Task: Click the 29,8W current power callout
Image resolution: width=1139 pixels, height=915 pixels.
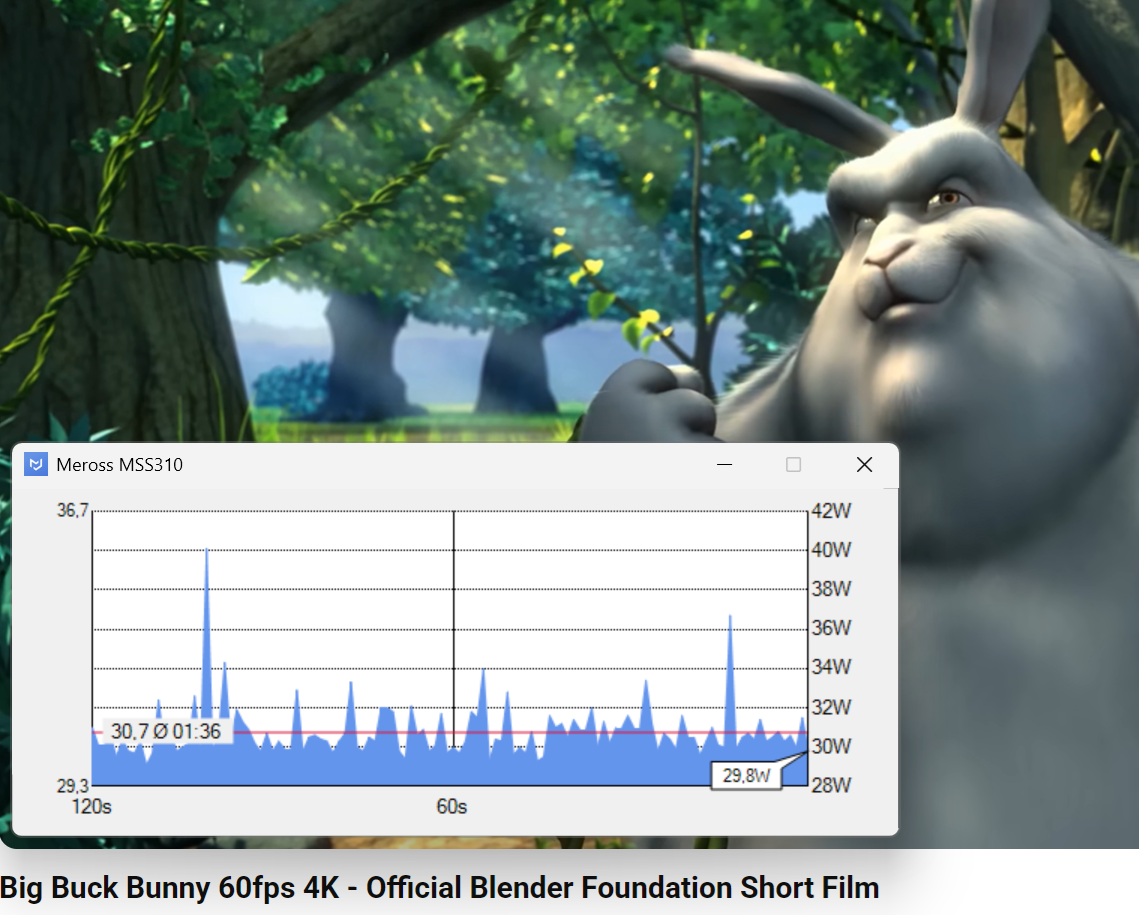Action: [x=746, y=776]
